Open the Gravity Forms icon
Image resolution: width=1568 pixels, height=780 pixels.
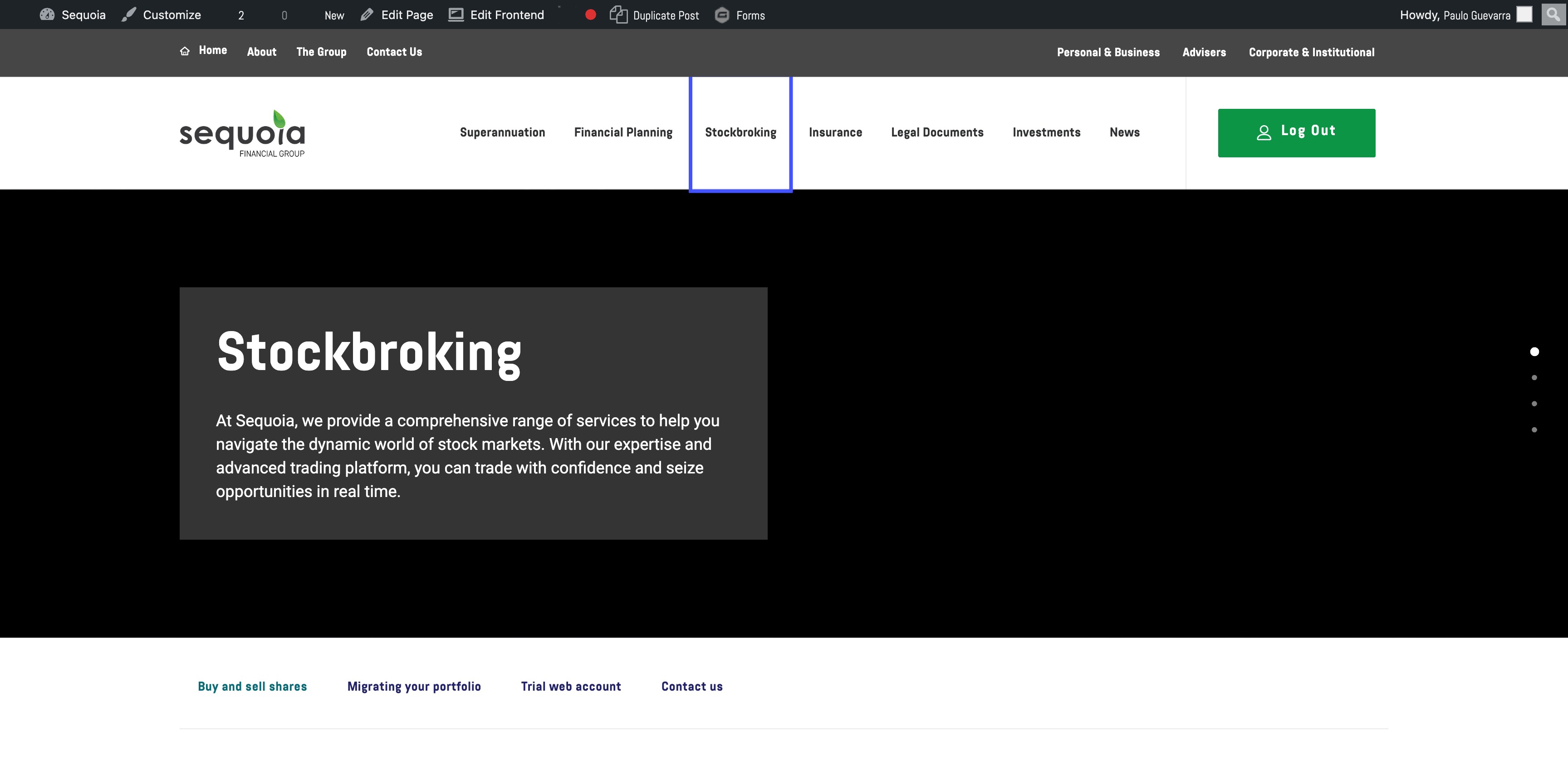click(722, 15)
